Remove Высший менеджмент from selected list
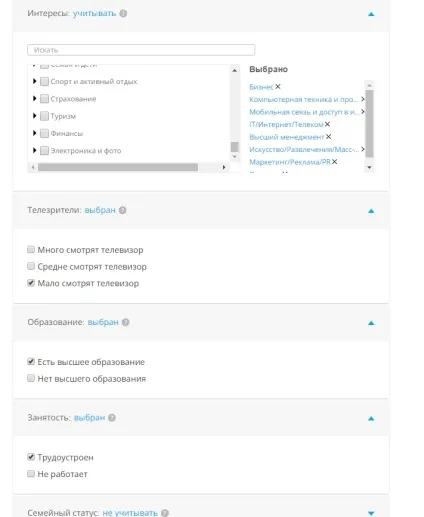This screenshot has width=424, height=517. coord(328,137)
